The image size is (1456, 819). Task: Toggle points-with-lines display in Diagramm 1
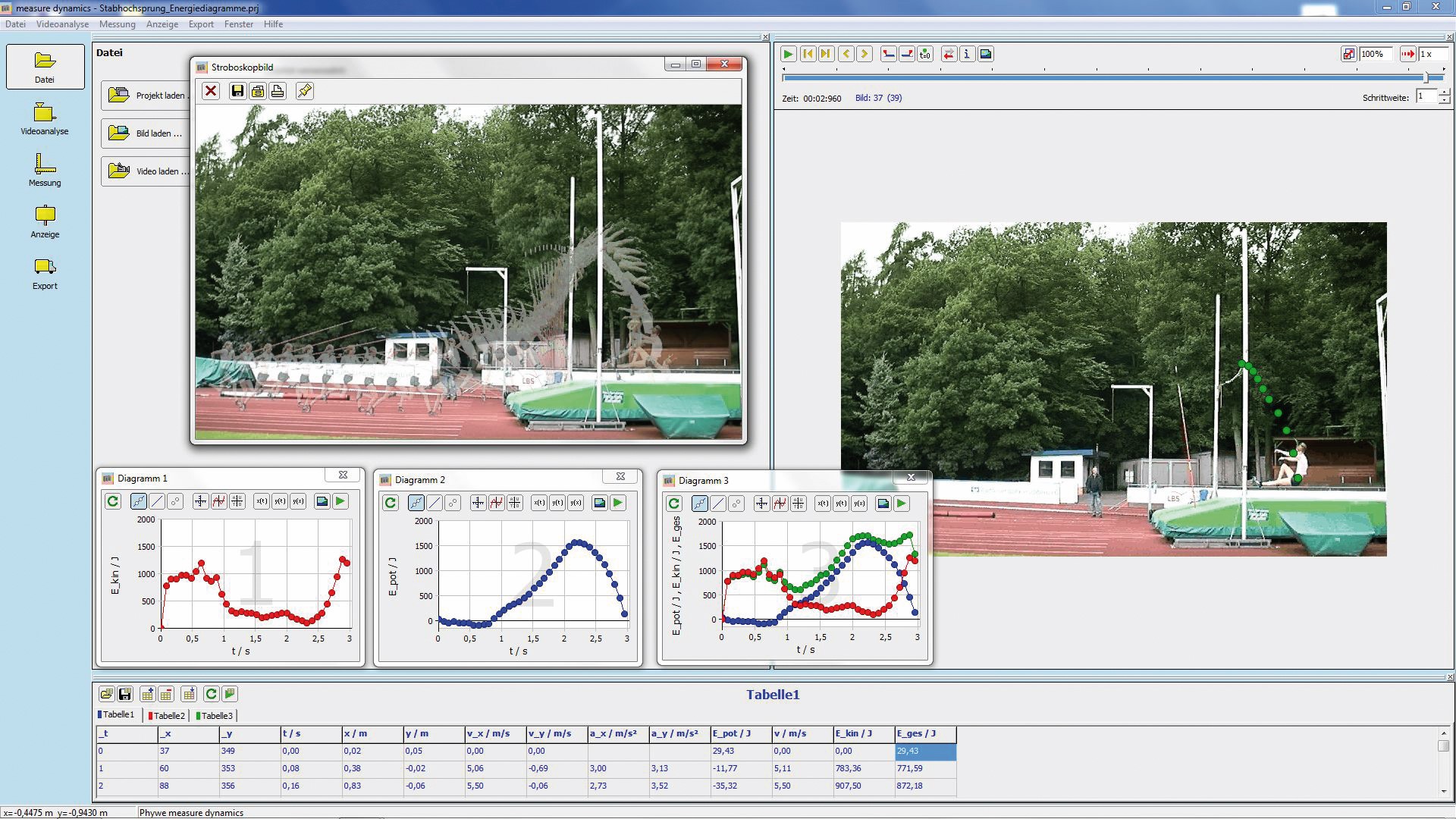point(139,501)
